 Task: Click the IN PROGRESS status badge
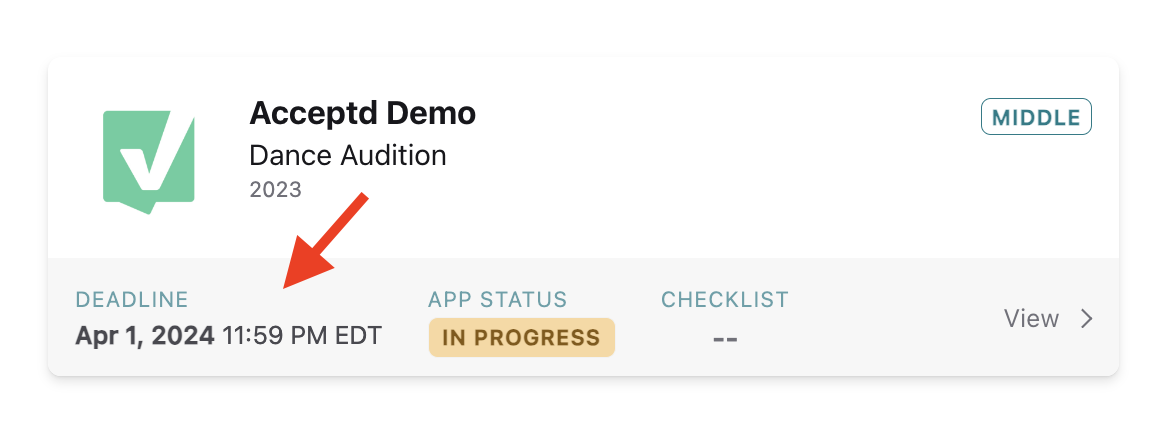[522, 338]
